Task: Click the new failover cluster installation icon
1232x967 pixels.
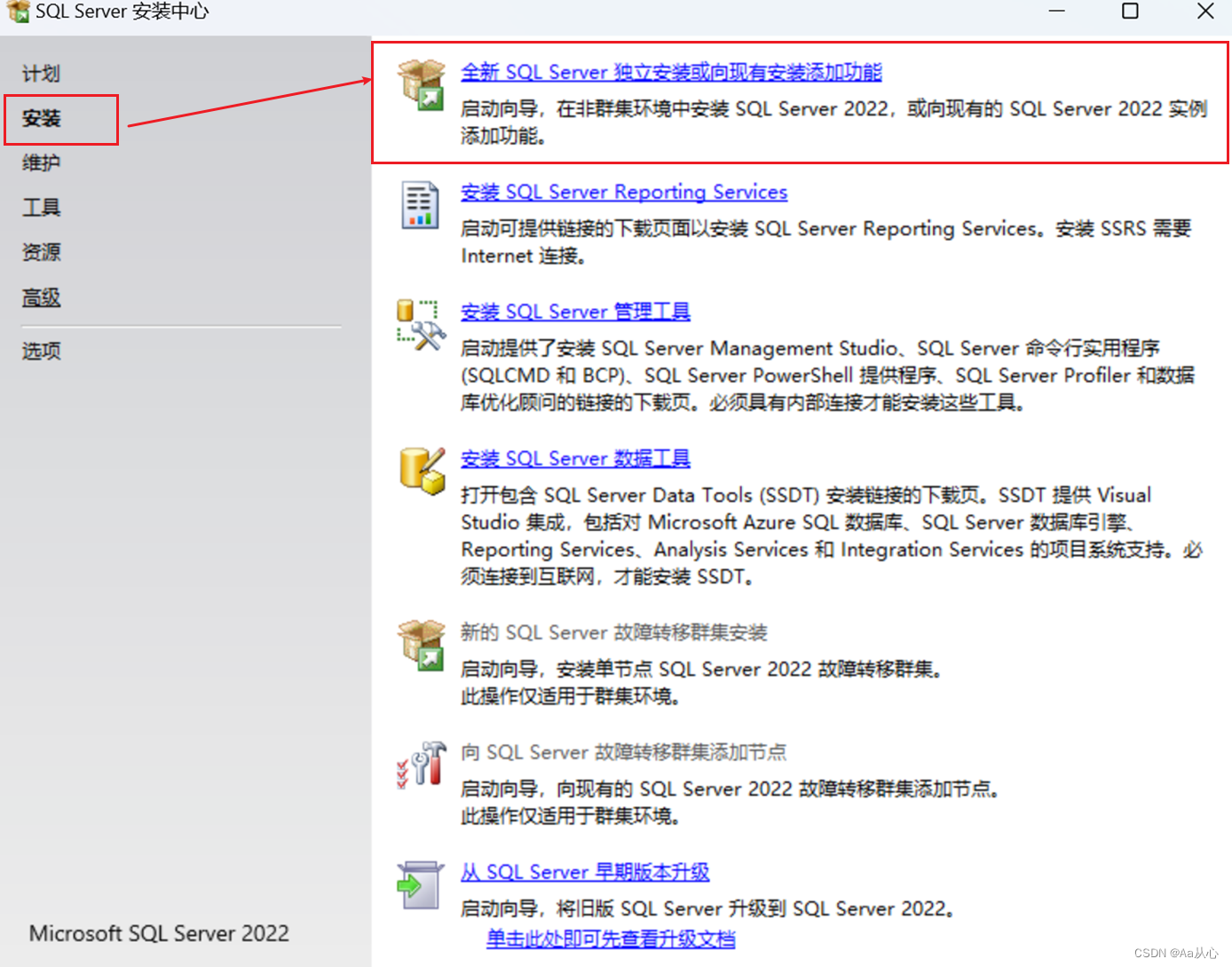Action: tap(422, 646)
